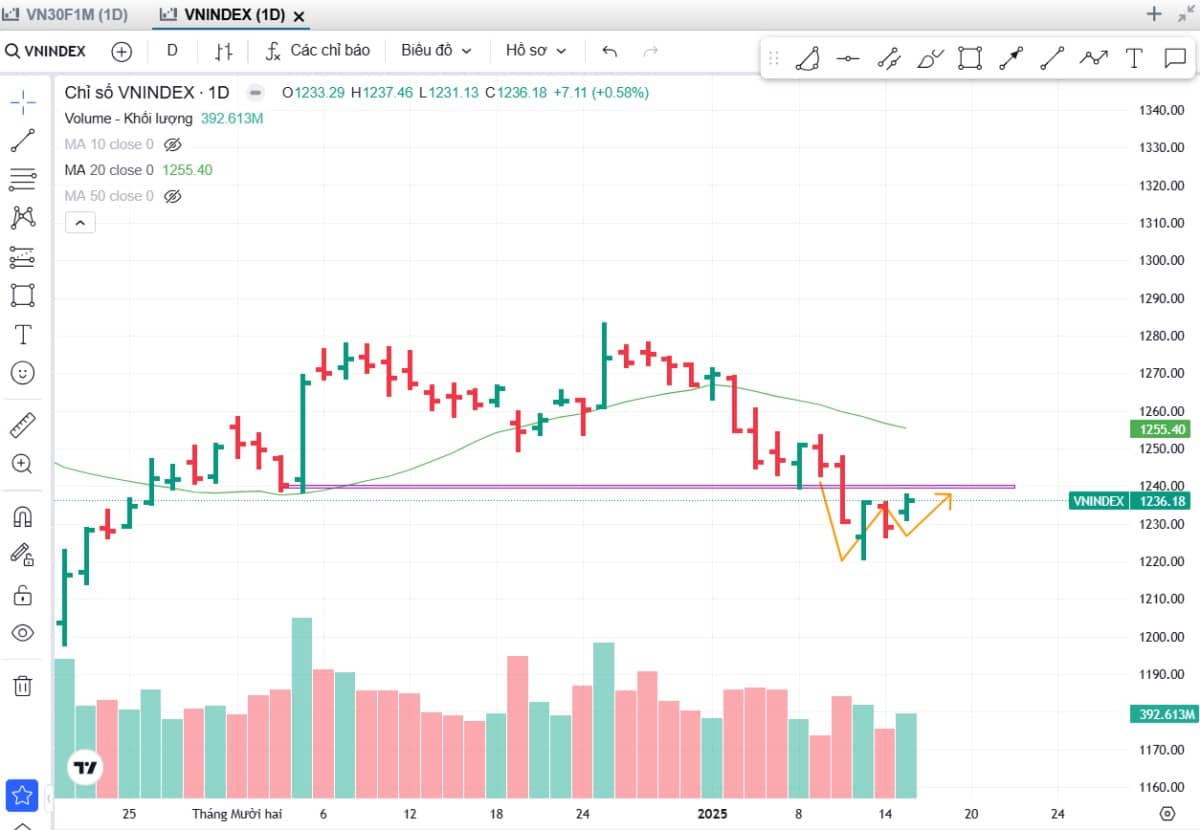Viewport: 1200px width, 830px height.
Task: Select the path polyline tool in favorites
Action: tap(1093, 59)
